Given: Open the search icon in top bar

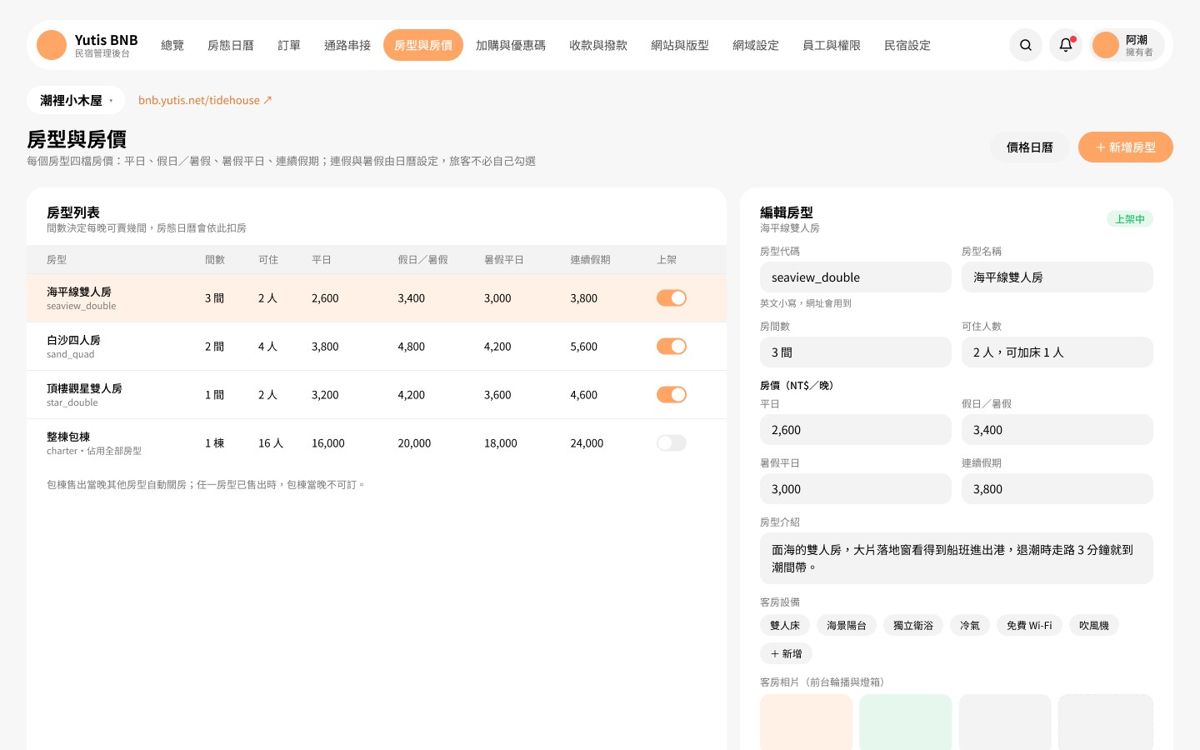Looking at the screenshot, I should pyautogui.click(x=1025, y=45).
